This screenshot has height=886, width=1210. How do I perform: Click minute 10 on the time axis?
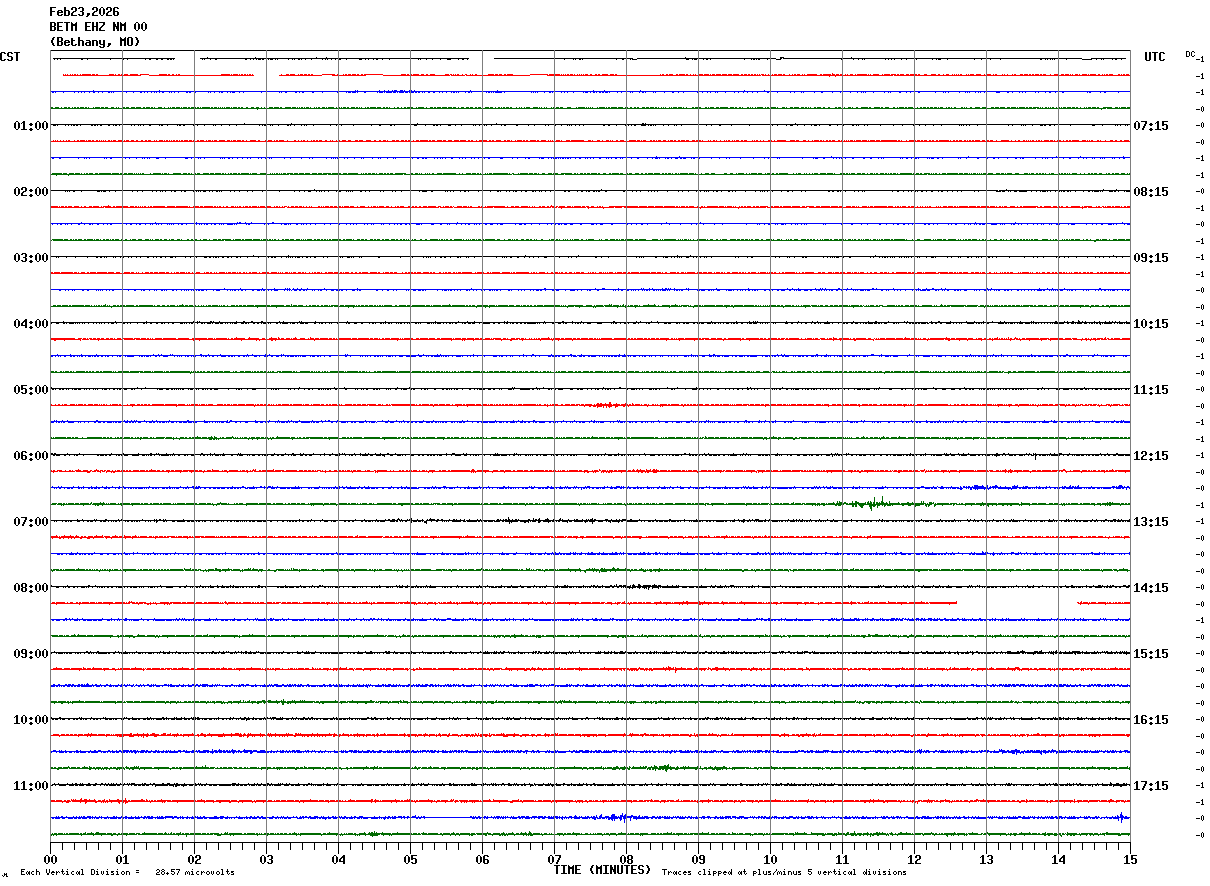770,859
